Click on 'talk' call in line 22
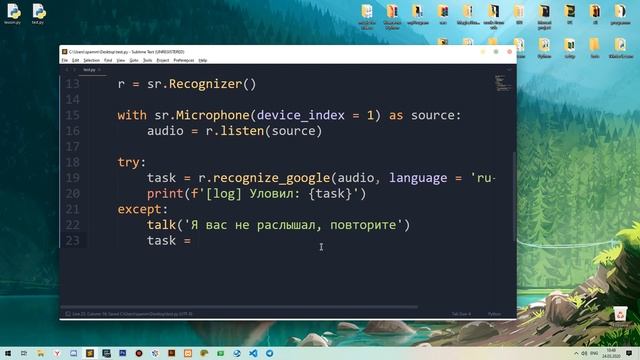640x360 pixels. pos(161,225)
